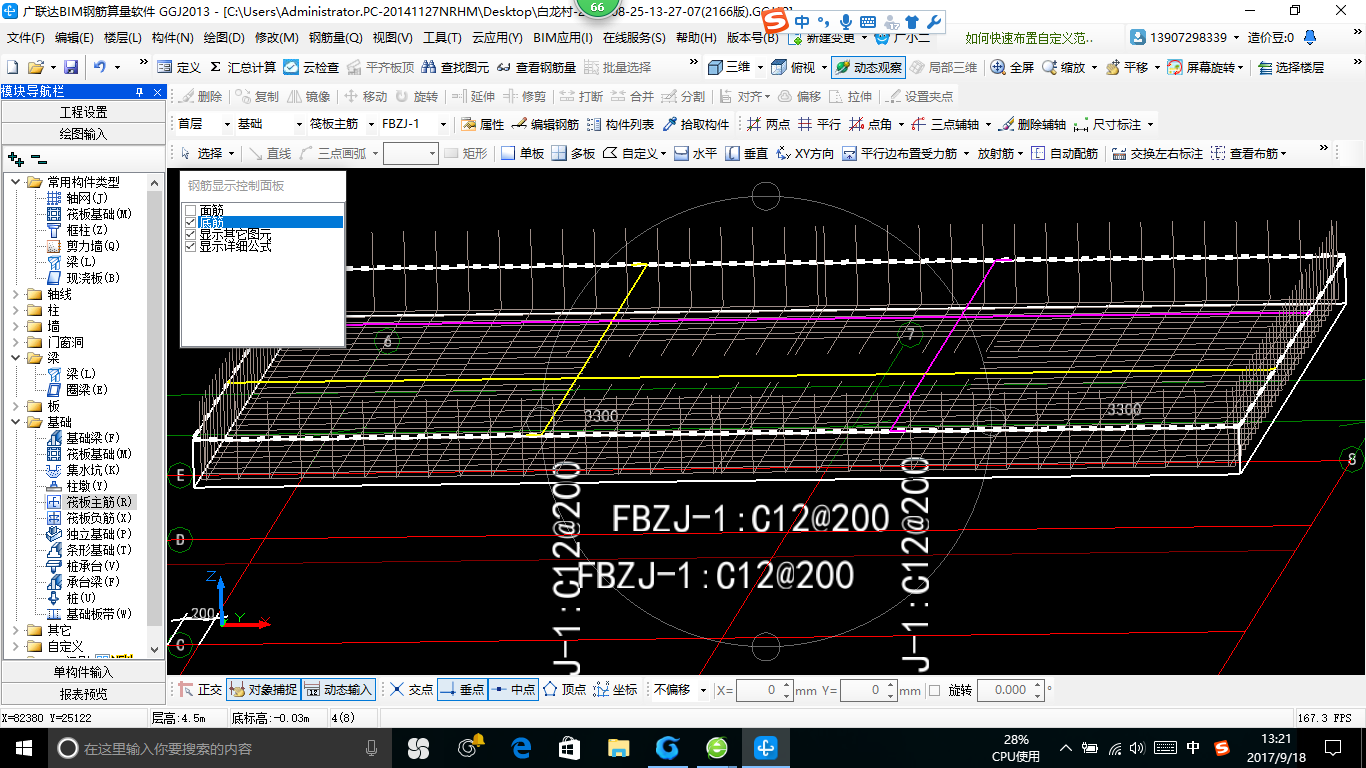
Task: Toggle 对象捕捉 object snap
Action: click(262, 690)
